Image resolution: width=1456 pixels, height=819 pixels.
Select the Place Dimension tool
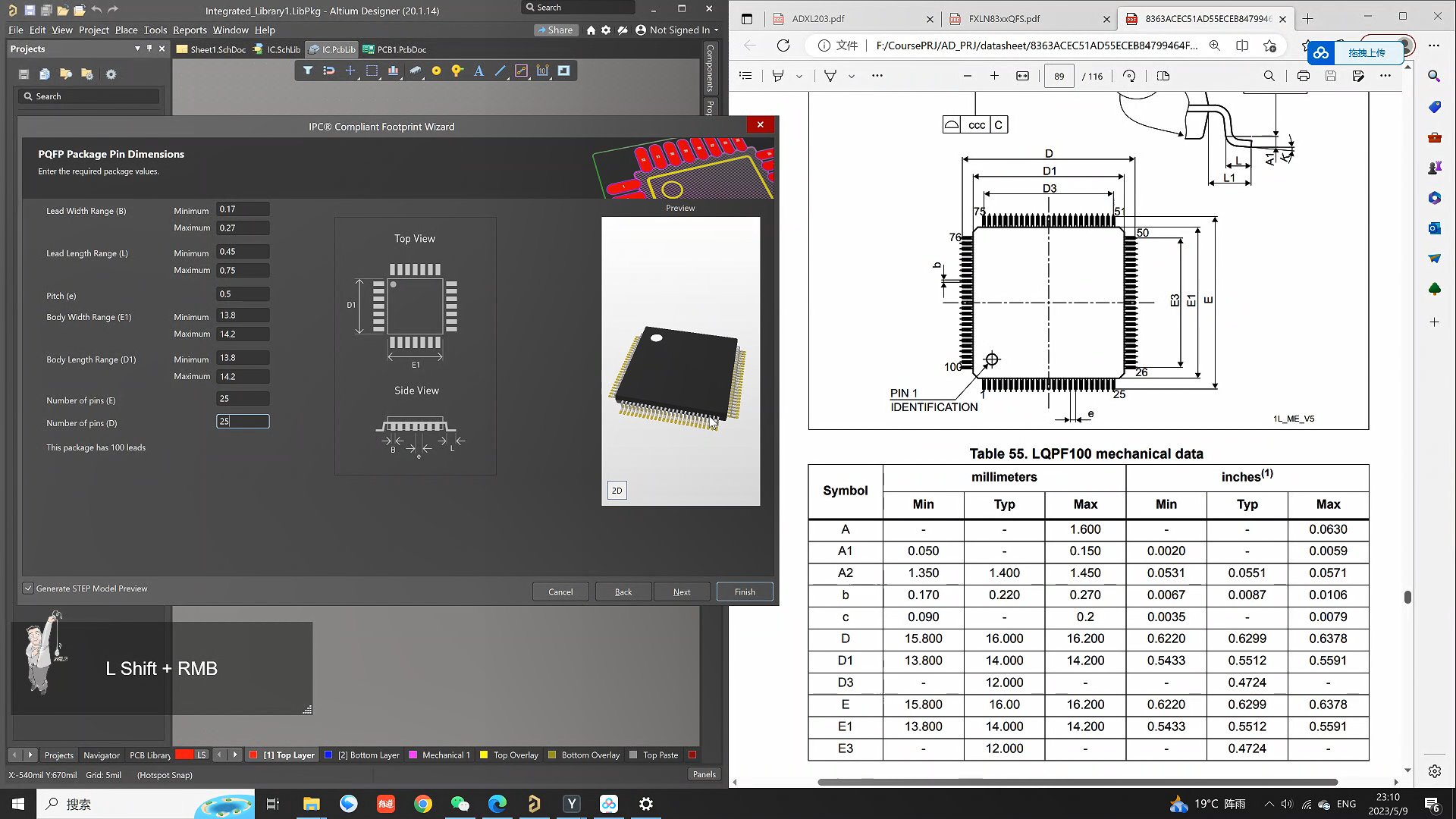tap(542, 71)
